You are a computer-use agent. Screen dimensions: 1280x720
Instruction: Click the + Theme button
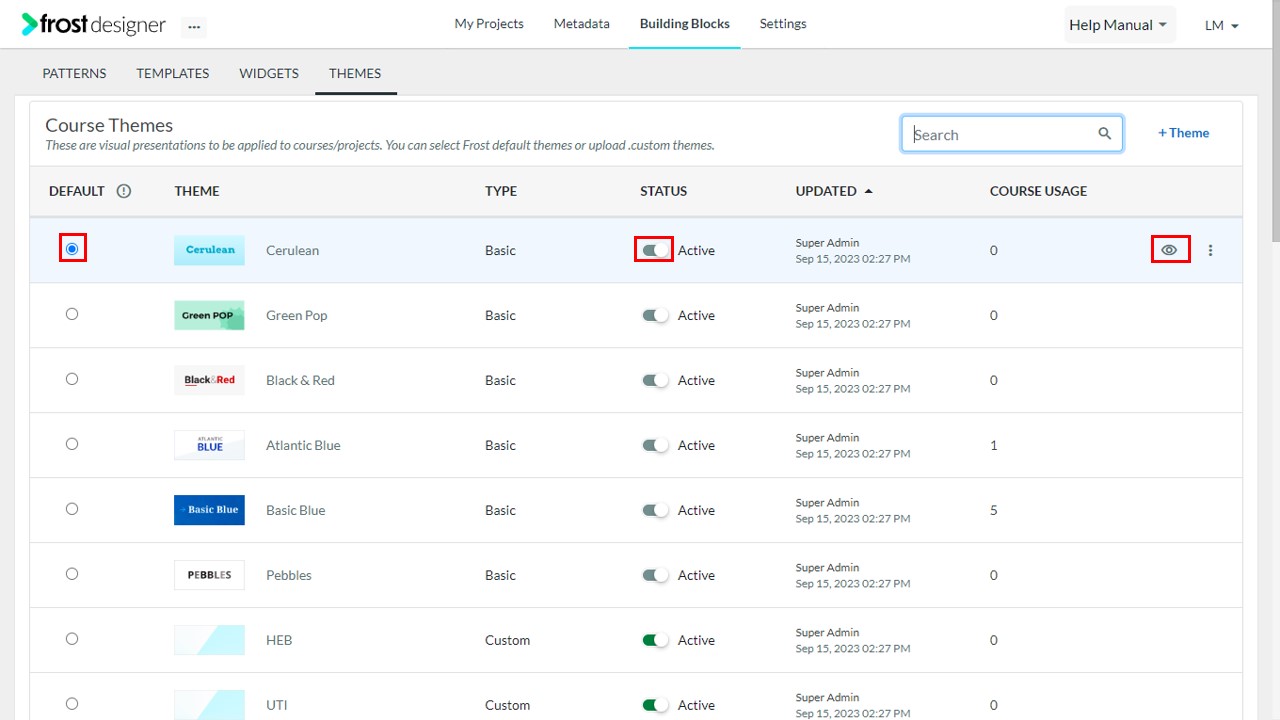point(1184,133)
